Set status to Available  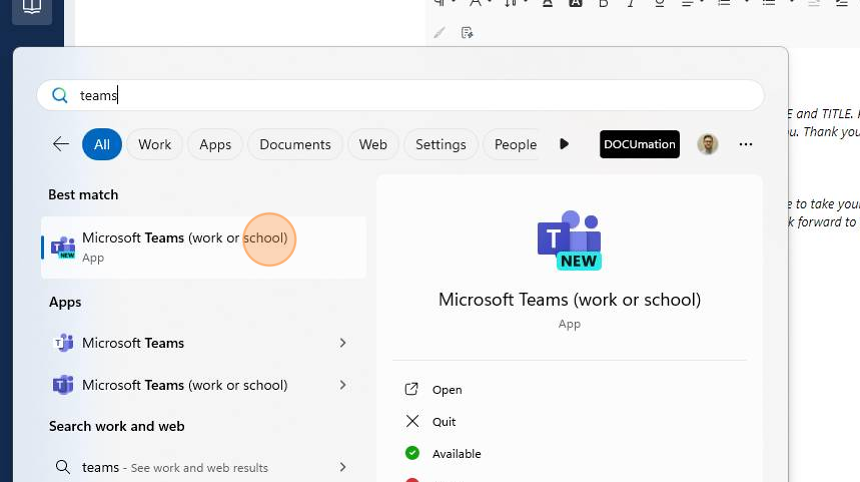[x=456, y=453]
